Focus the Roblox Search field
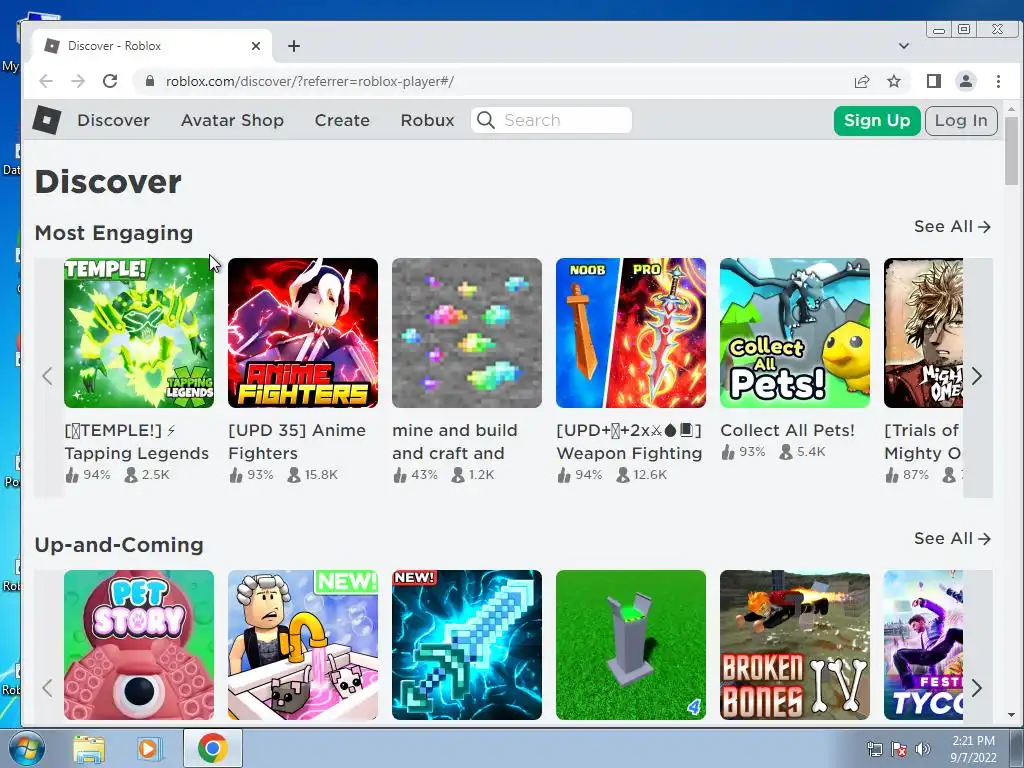This screenshot has height=768, width=1024. 551,120
